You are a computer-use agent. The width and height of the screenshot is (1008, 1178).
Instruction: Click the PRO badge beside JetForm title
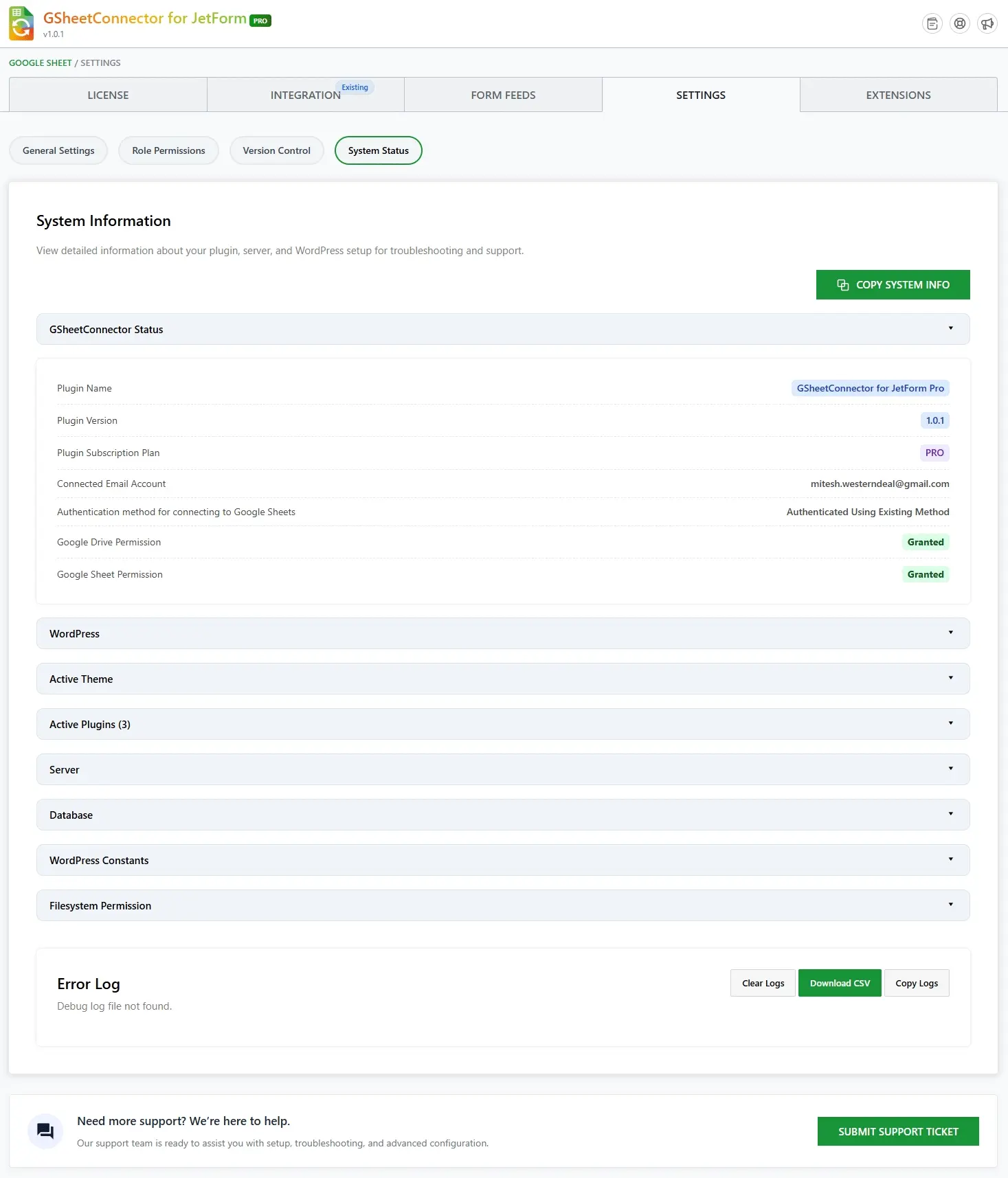[260, 21]
